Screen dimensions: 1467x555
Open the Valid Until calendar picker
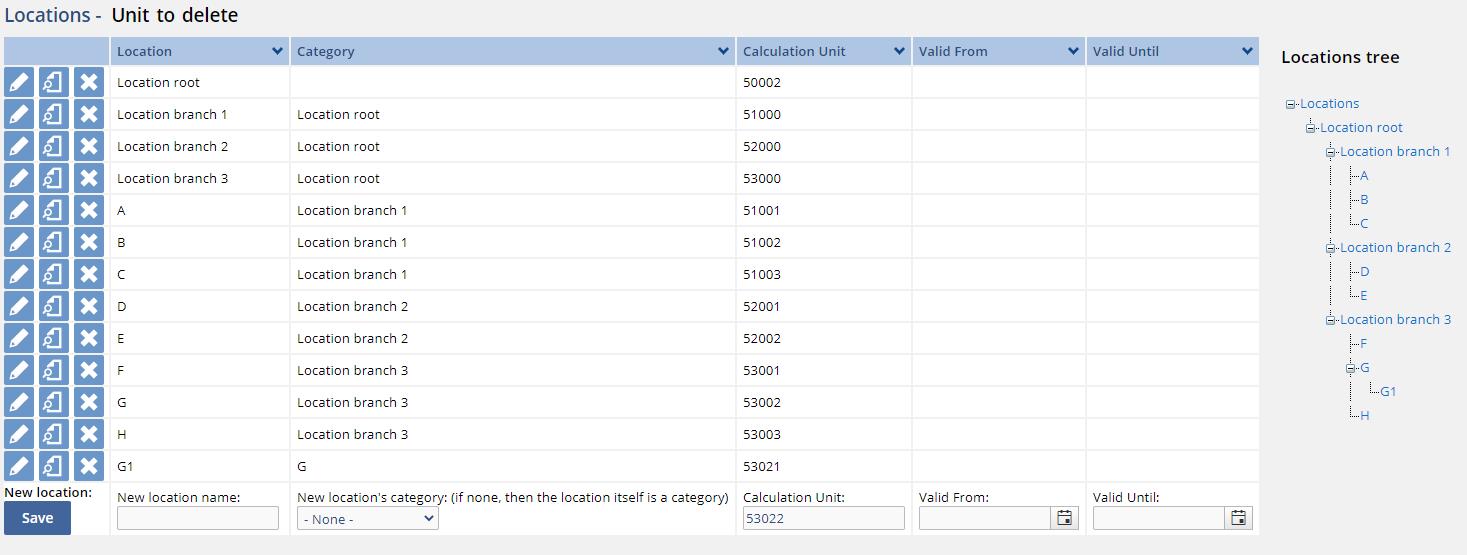(x=1239, y=518)
